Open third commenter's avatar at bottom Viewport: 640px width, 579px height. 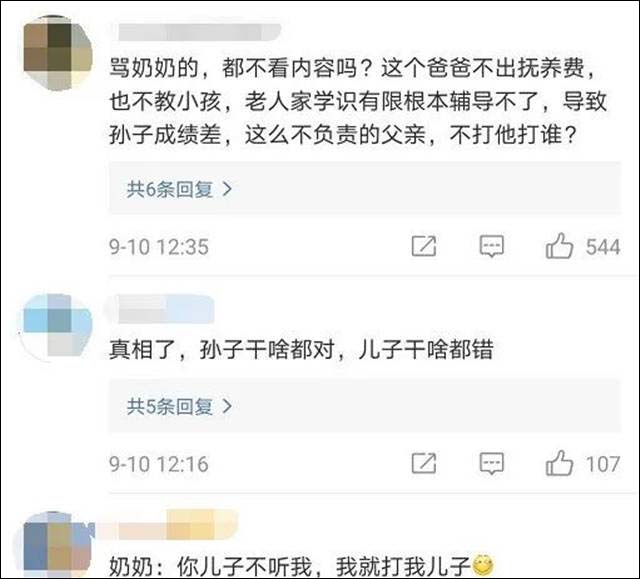click(x=57, y=545)
